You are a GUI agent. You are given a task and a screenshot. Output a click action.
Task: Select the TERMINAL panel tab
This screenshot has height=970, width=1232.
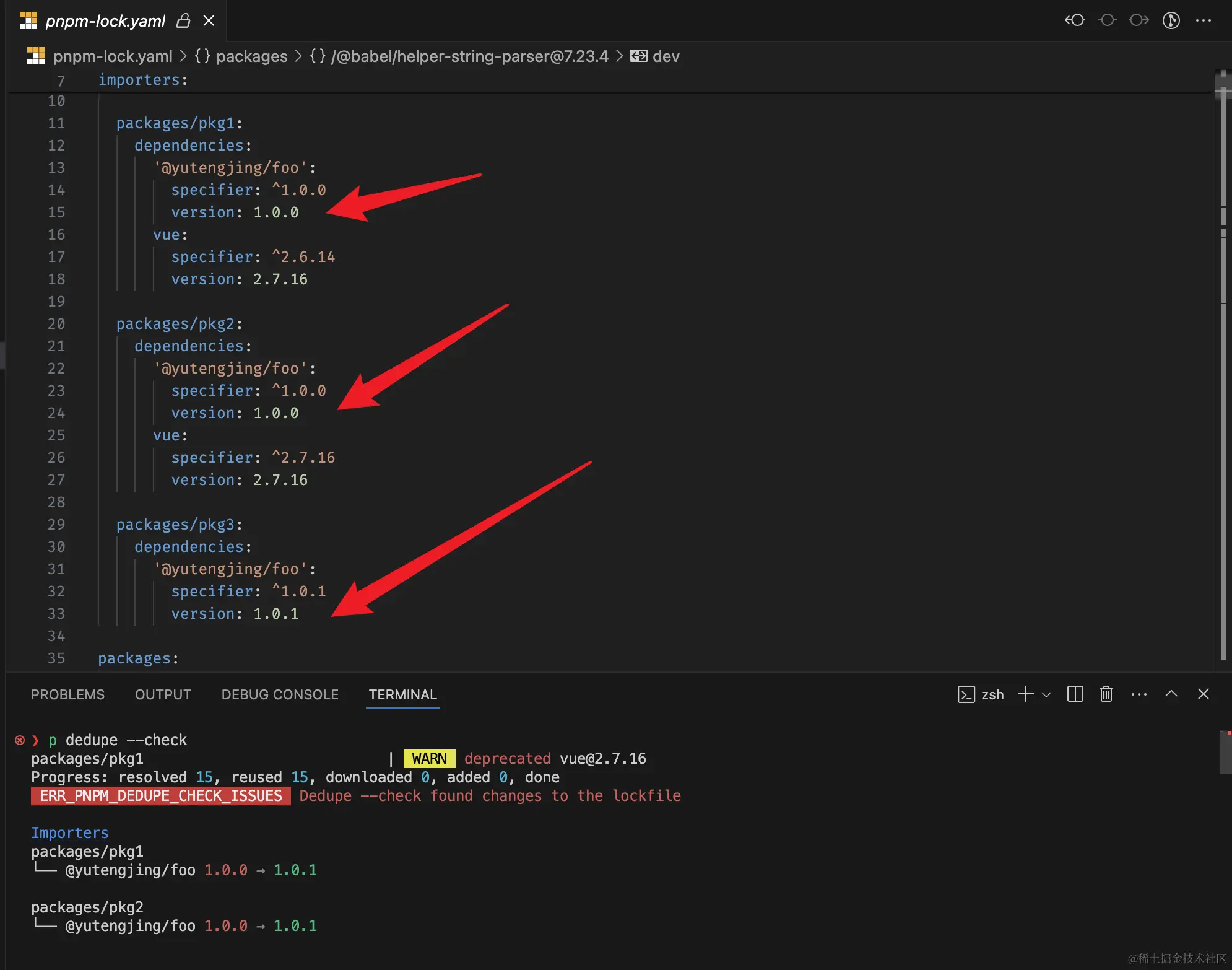point(403,694)
